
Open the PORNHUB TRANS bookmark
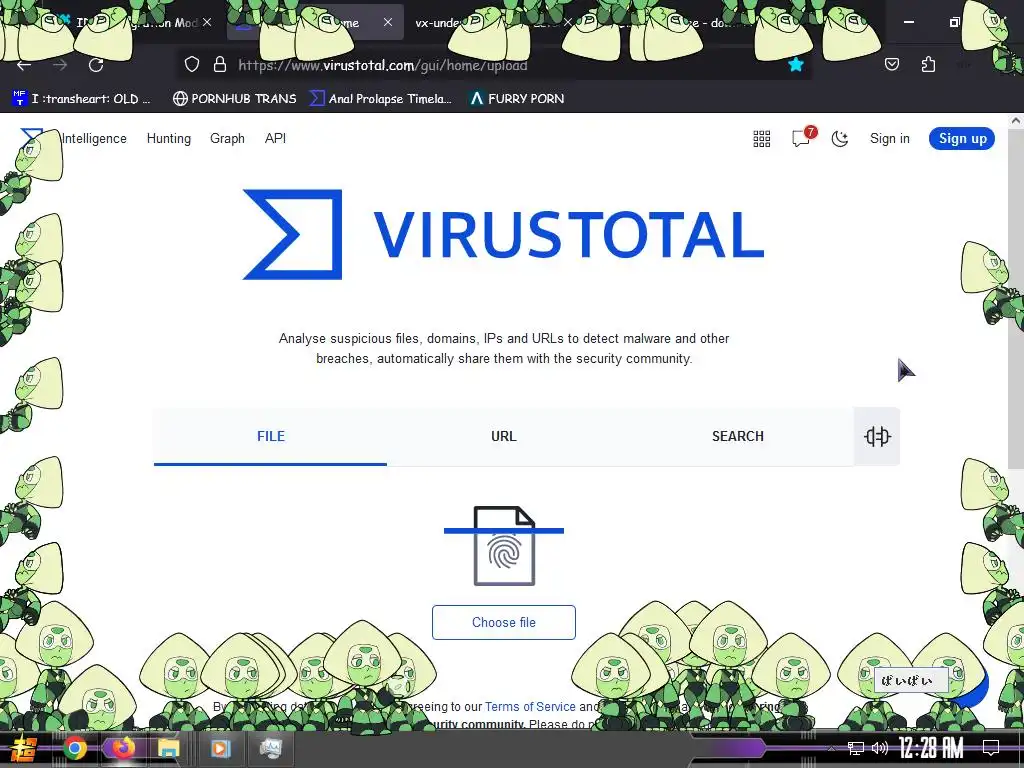click(x=234, y=99)
